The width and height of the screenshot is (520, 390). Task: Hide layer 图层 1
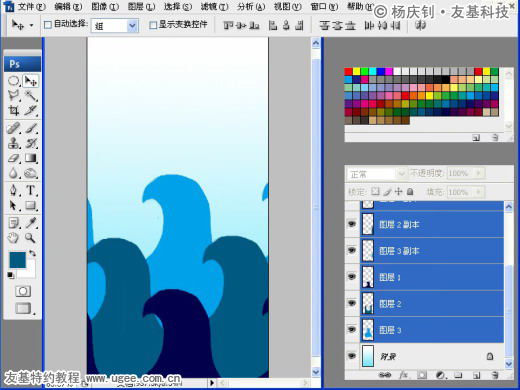[x=352, y=276]
